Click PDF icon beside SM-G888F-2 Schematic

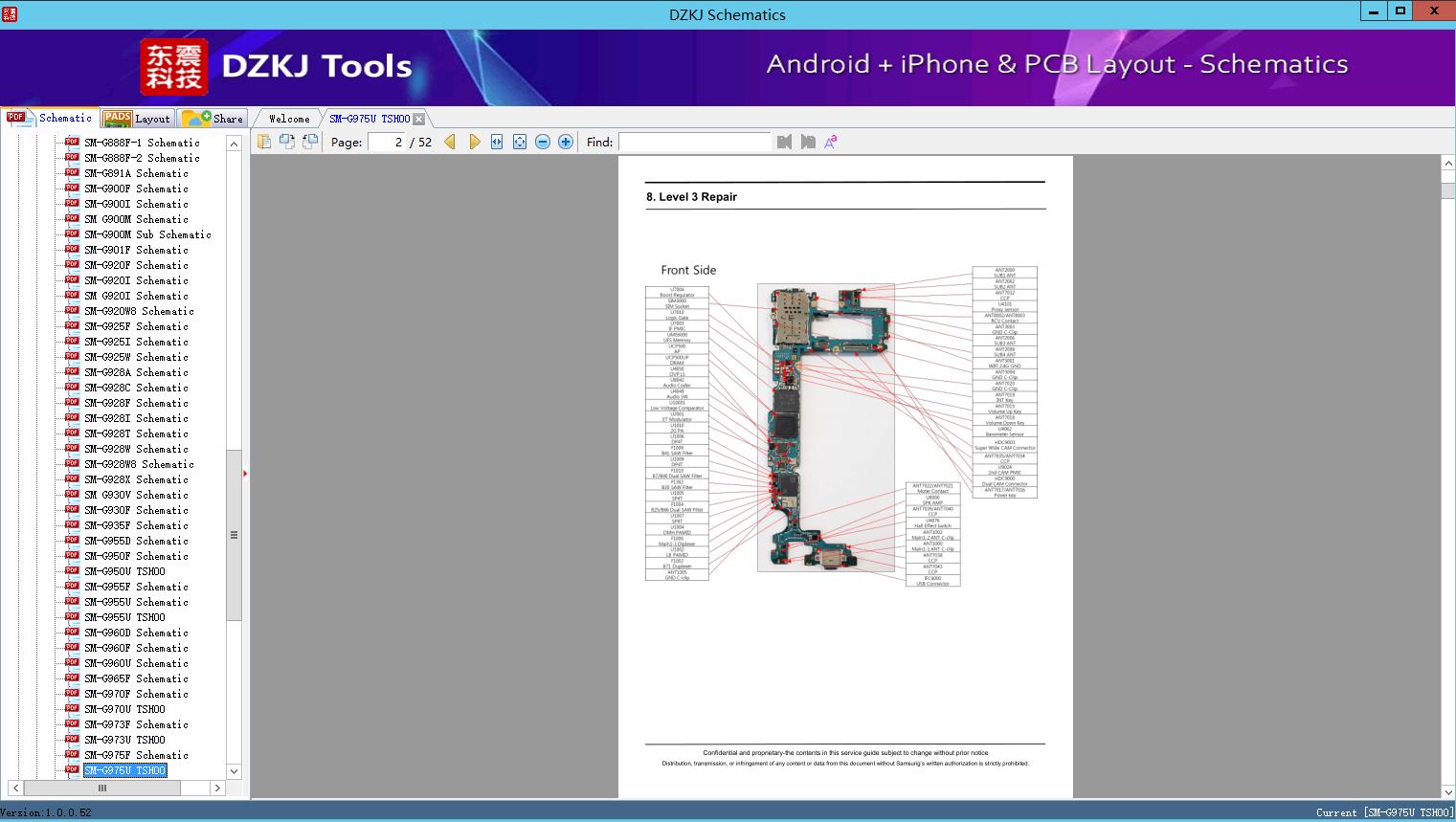(72, 157)
